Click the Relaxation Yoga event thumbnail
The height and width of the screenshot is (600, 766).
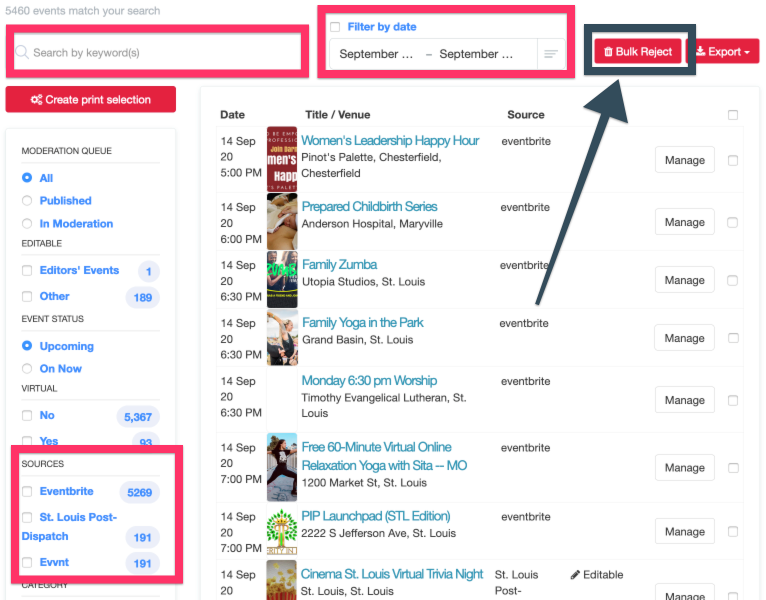(282, 467)
